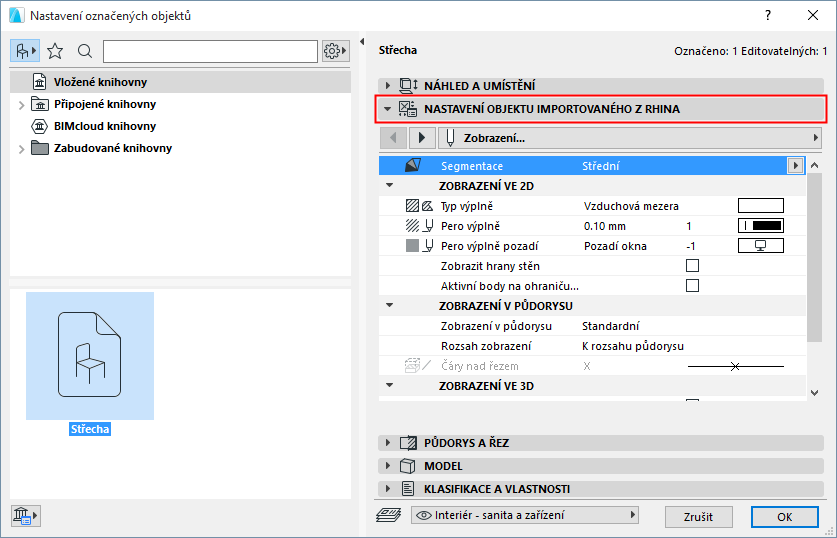Screen dimensions: 837x538
Task: Expand the Připojené knihovny tree node
Action: (21, 105)
